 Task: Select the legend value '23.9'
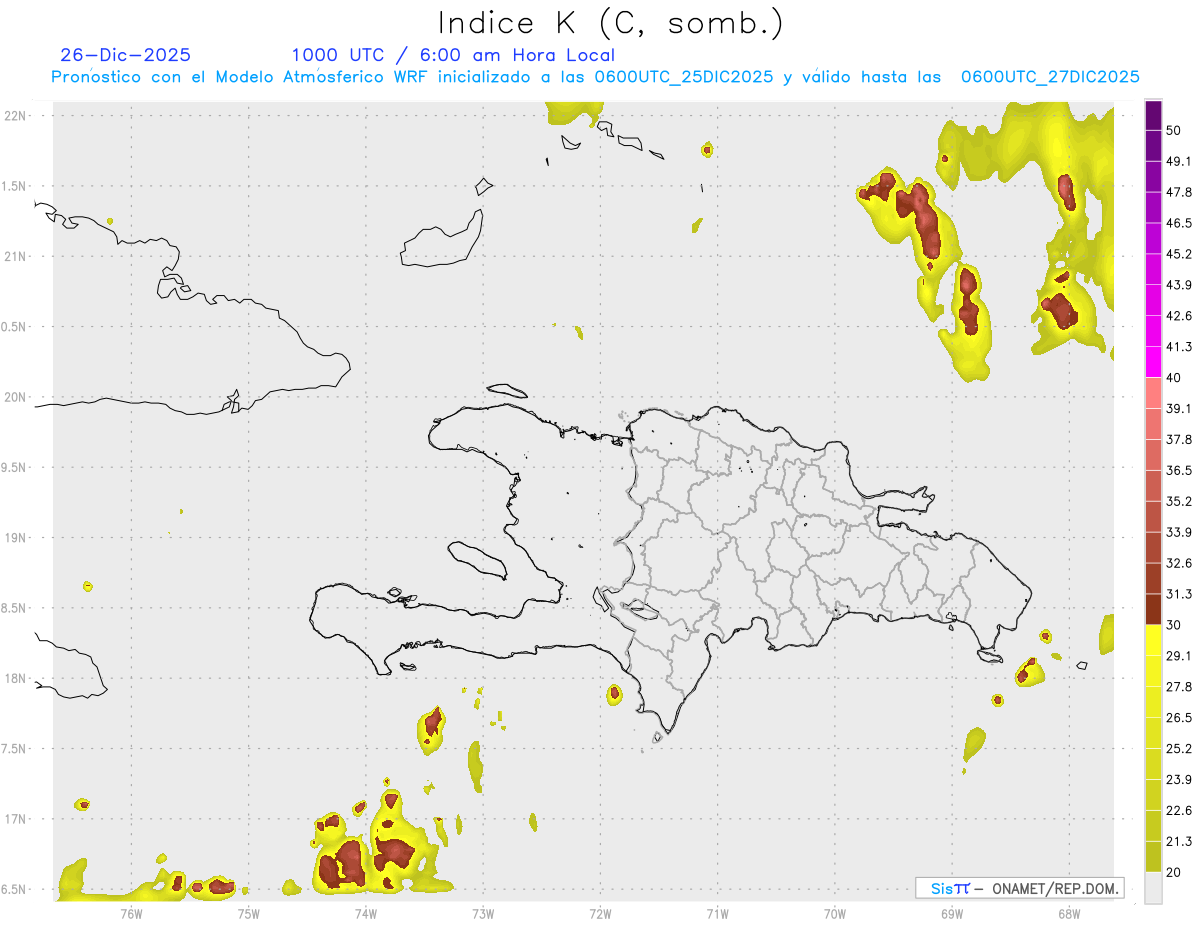tap(1179, 779)
